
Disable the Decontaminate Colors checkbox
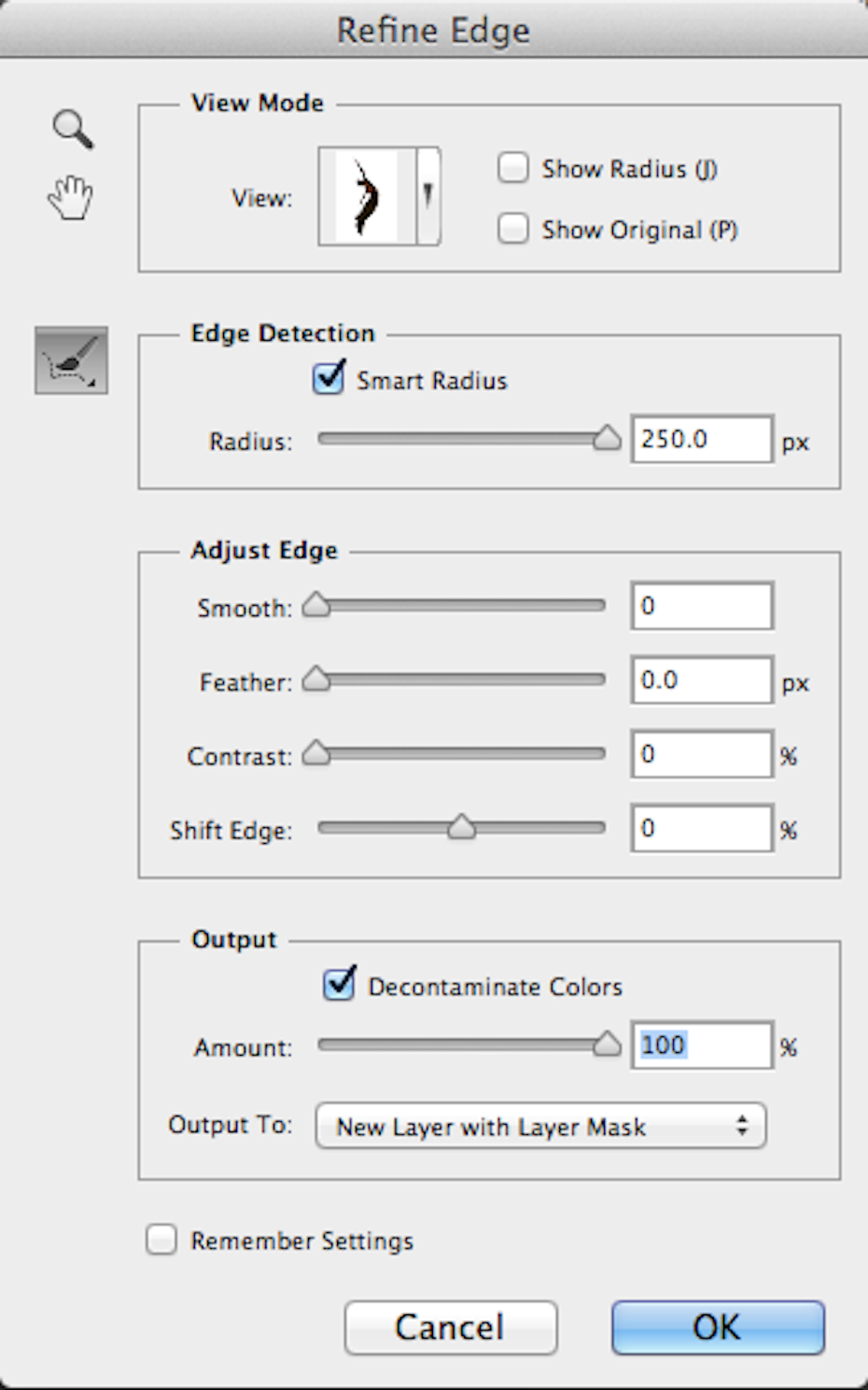tap(339, 984)
